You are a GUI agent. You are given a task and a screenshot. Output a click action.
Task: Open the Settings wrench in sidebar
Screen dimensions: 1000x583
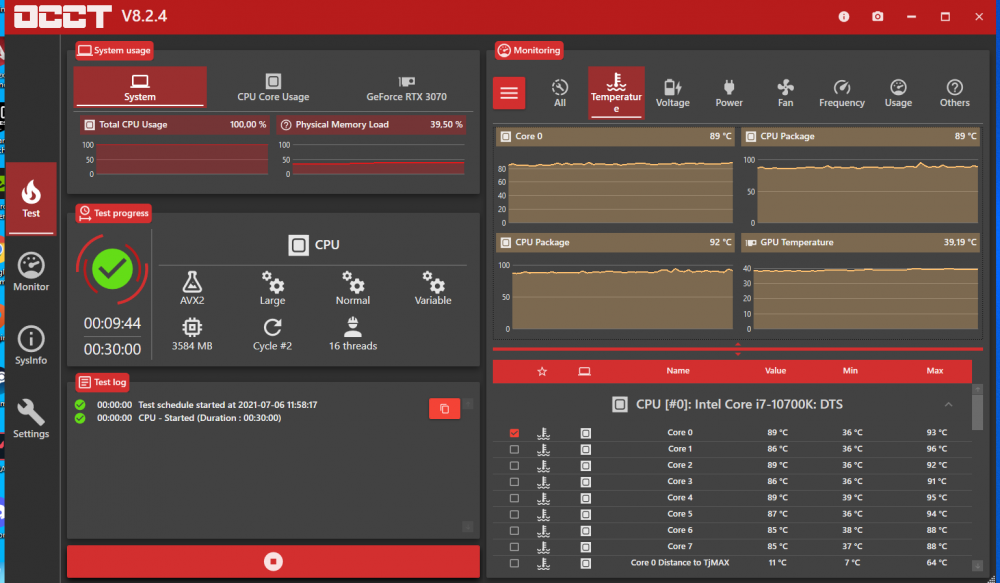coord(31,418)
